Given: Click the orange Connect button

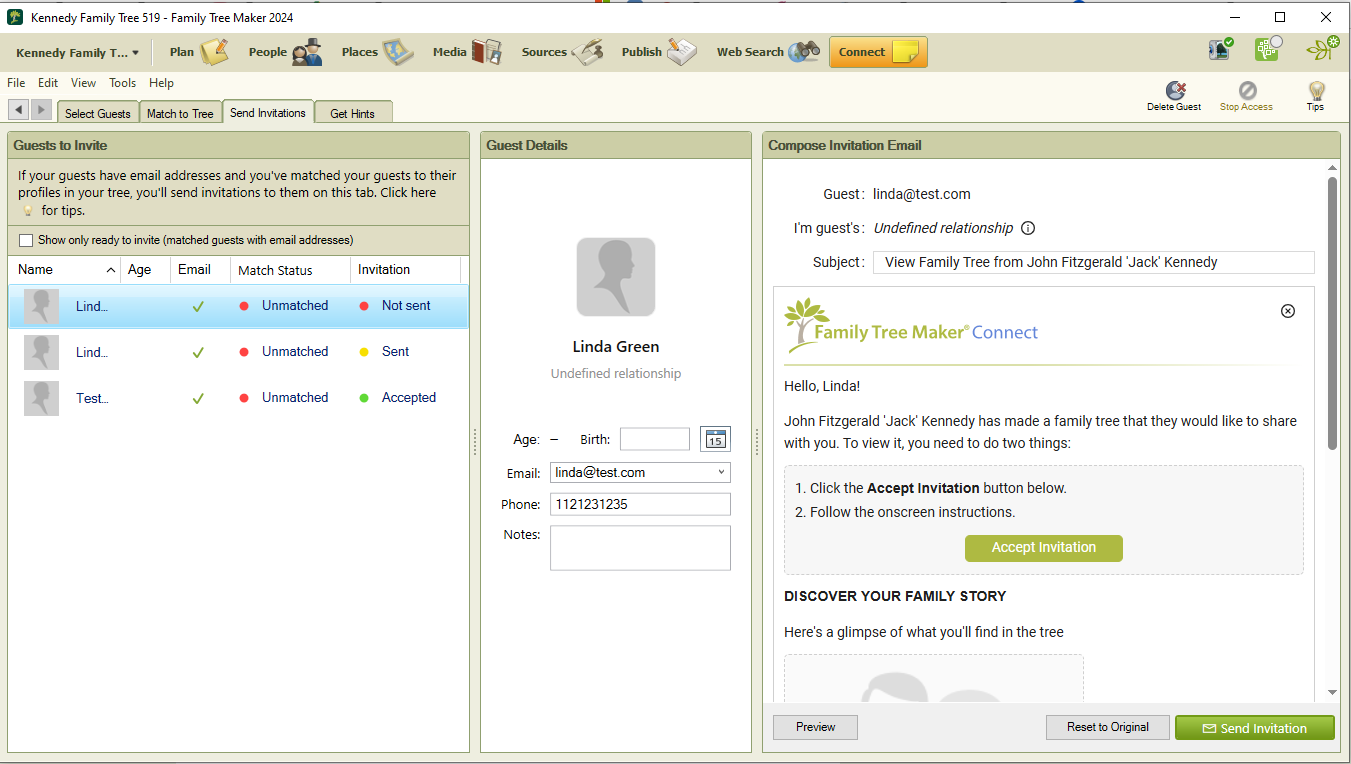Looking at the screenshot, I should coord(878,52).
